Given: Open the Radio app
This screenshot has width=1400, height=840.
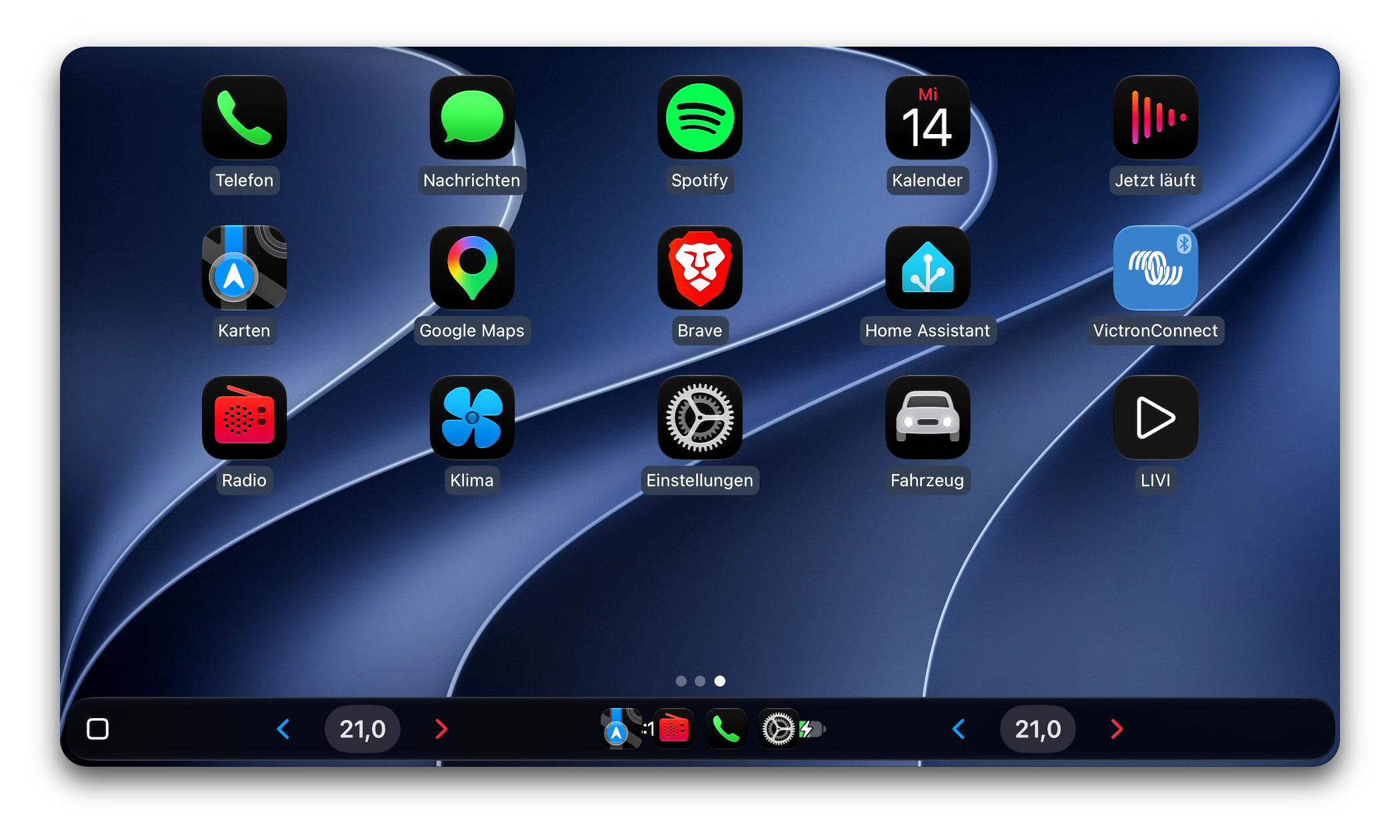Looking at the screenshot, I should click(x=244, y=418).
